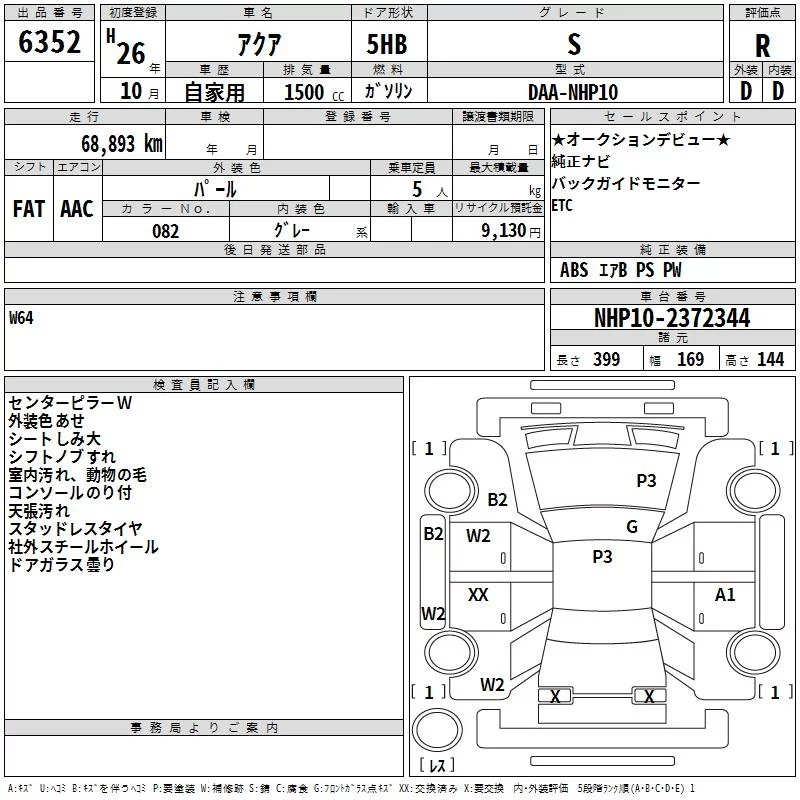Click the recycle deposit 9,130 円
Screen dimensions: 800x800
(511, 231)
